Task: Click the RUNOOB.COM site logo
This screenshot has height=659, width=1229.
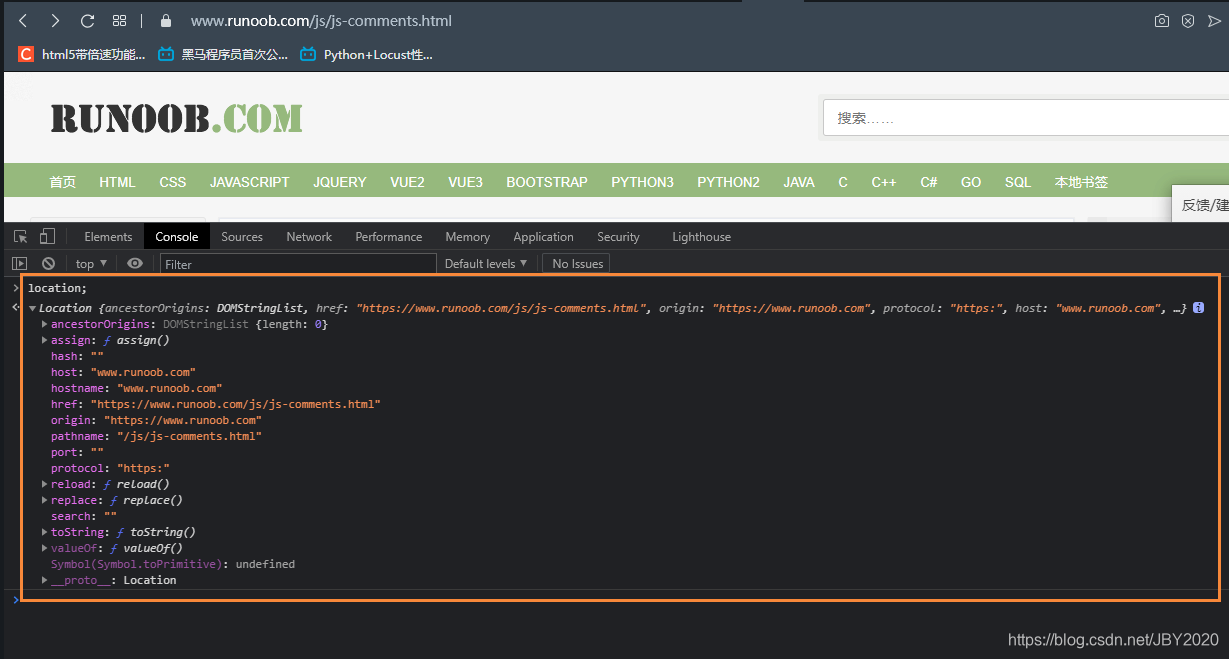Action: (176, 119)
